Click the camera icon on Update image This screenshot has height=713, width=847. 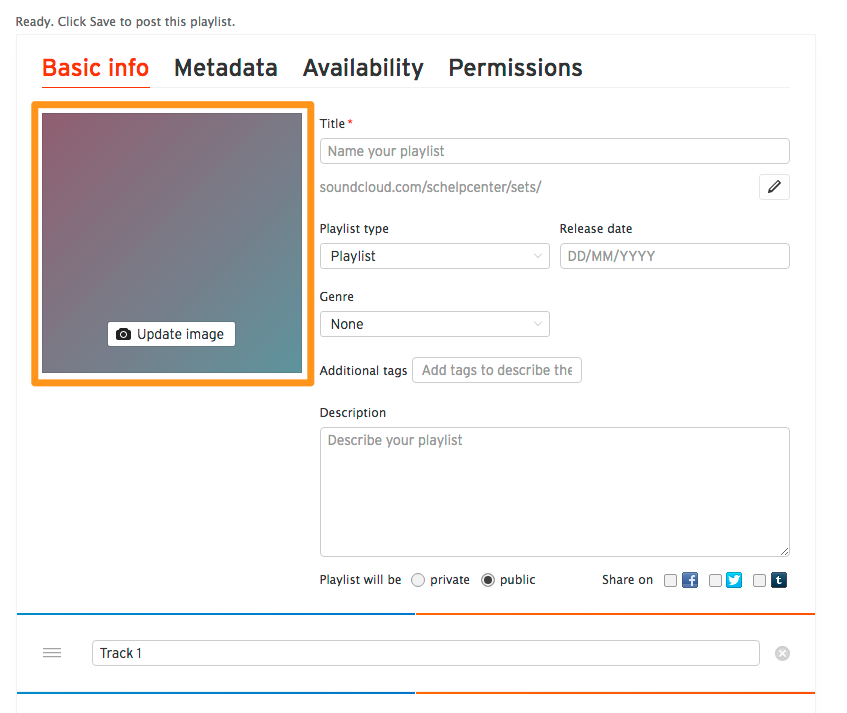[x=124, y=334]
